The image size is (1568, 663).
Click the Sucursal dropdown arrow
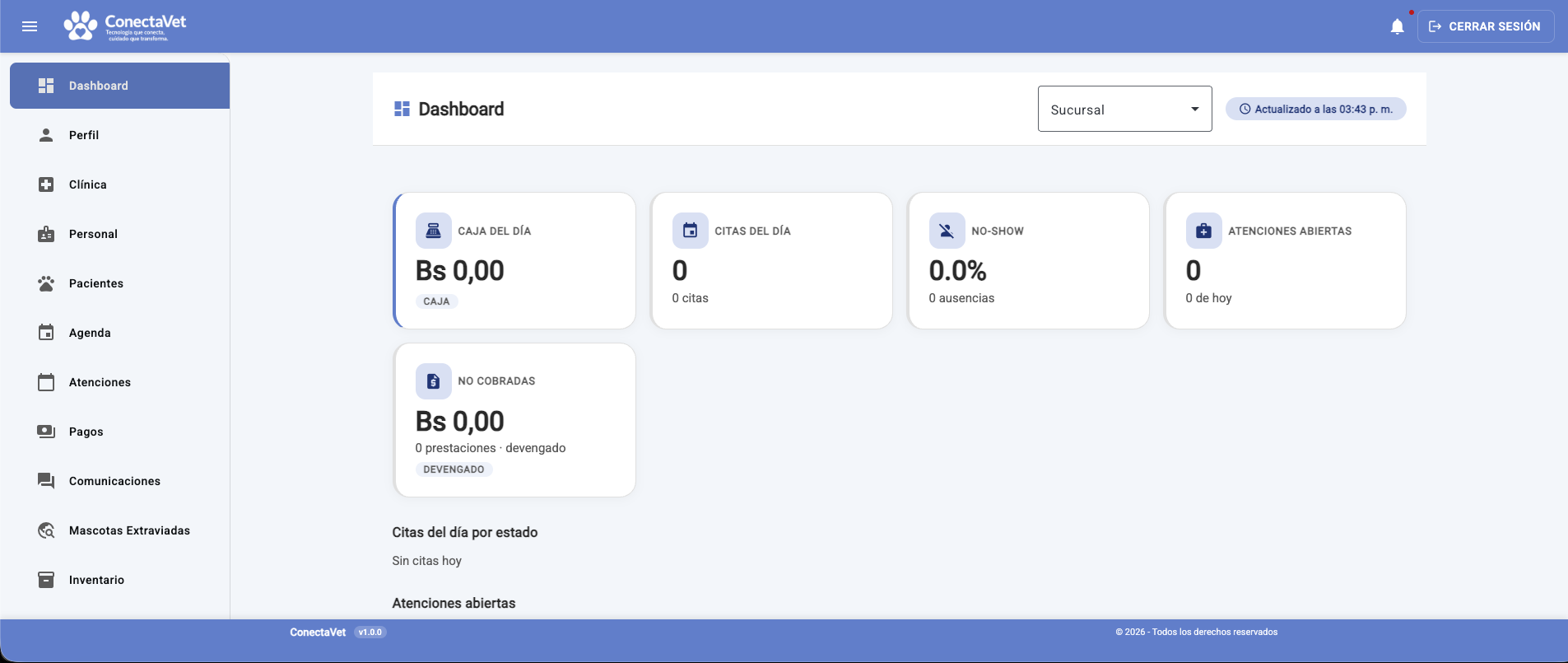tap(1194, 110)
